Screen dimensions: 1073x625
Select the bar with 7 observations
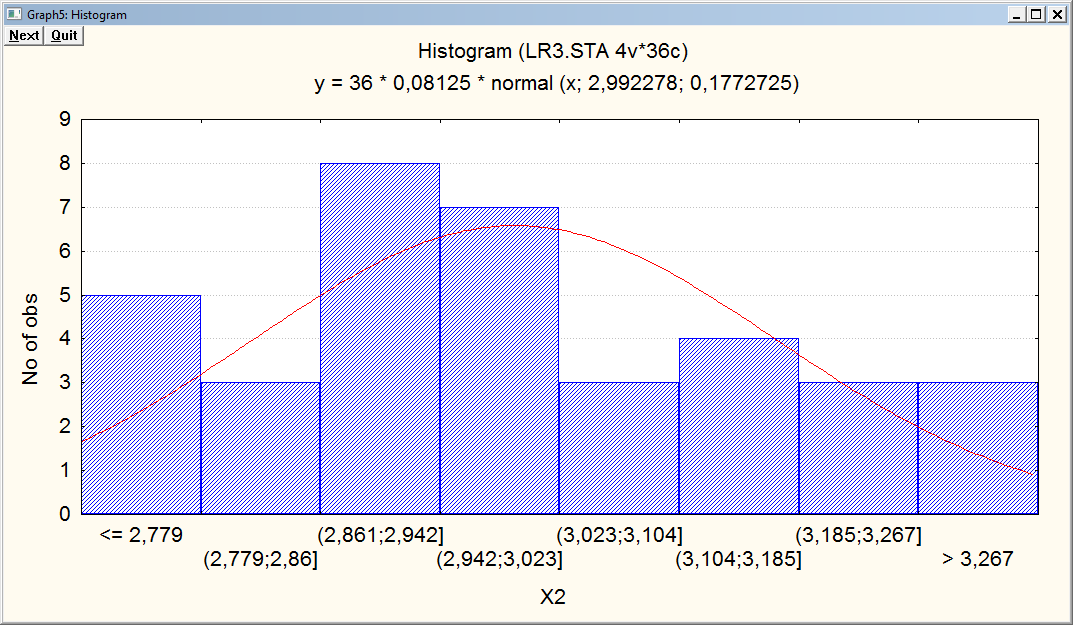(x=500, y=360)
